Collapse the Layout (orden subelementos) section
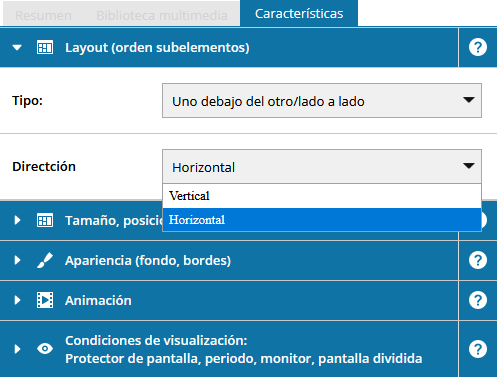This screenshot has width=497, height=377. [17, 47]
